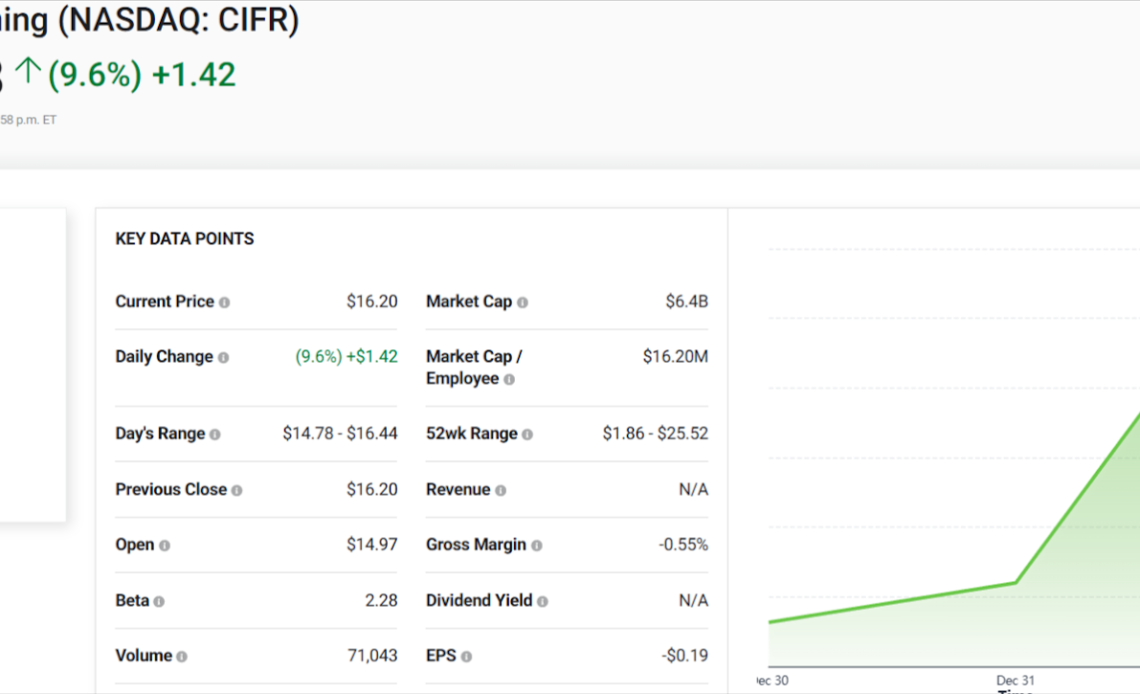
Task: Click info icon next to Revenue
Action: pyautogui.click(x=500, y=491)
